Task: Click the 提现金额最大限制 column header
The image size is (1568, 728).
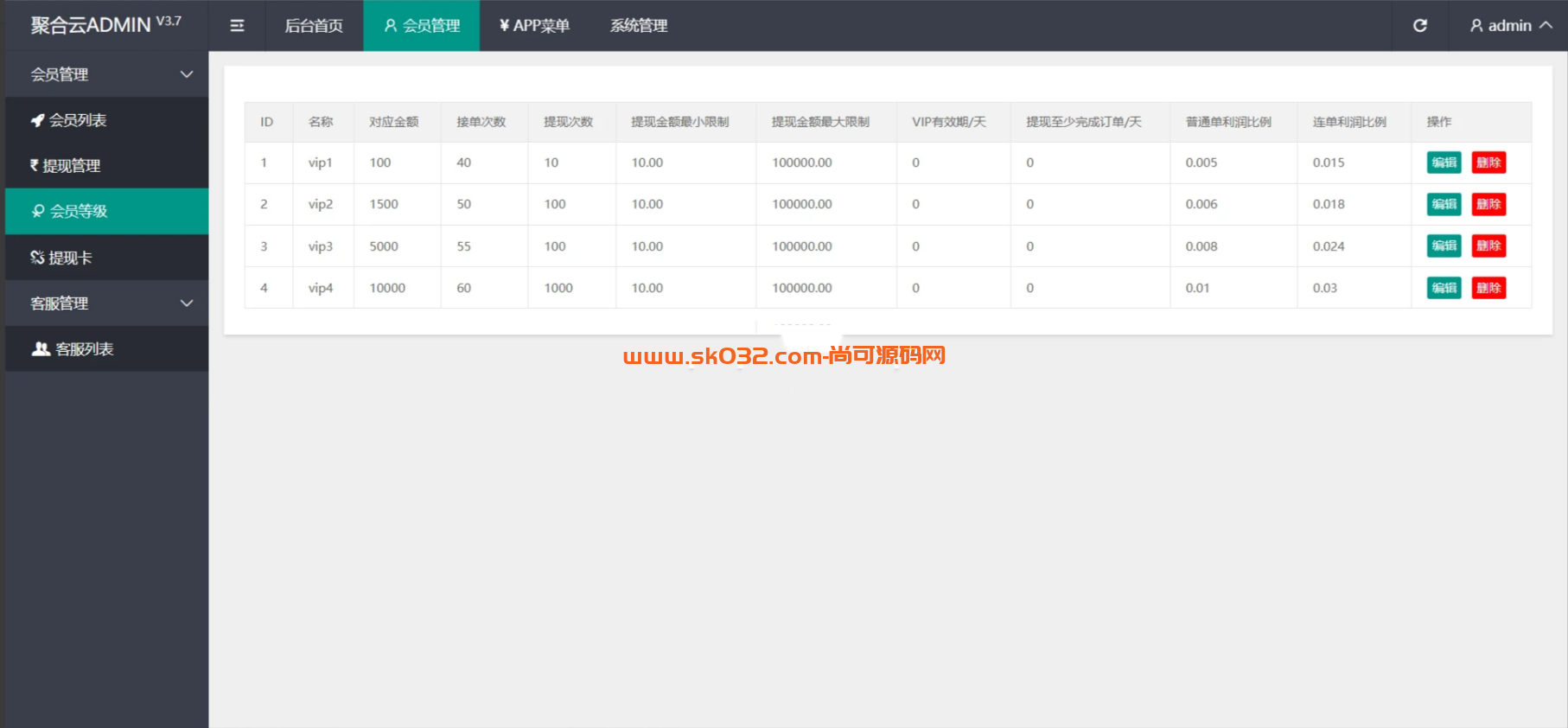Action: click(825, 122)
